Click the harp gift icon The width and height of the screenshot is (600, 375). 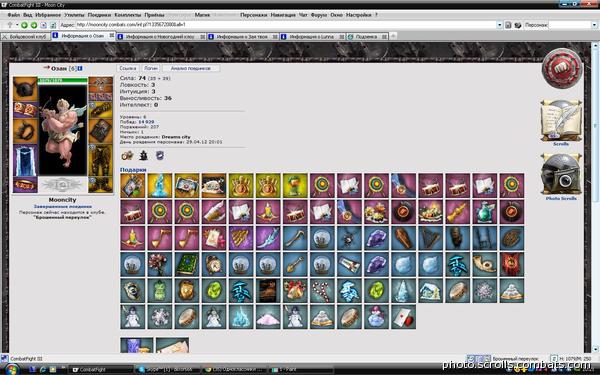[x=430, y=238]
